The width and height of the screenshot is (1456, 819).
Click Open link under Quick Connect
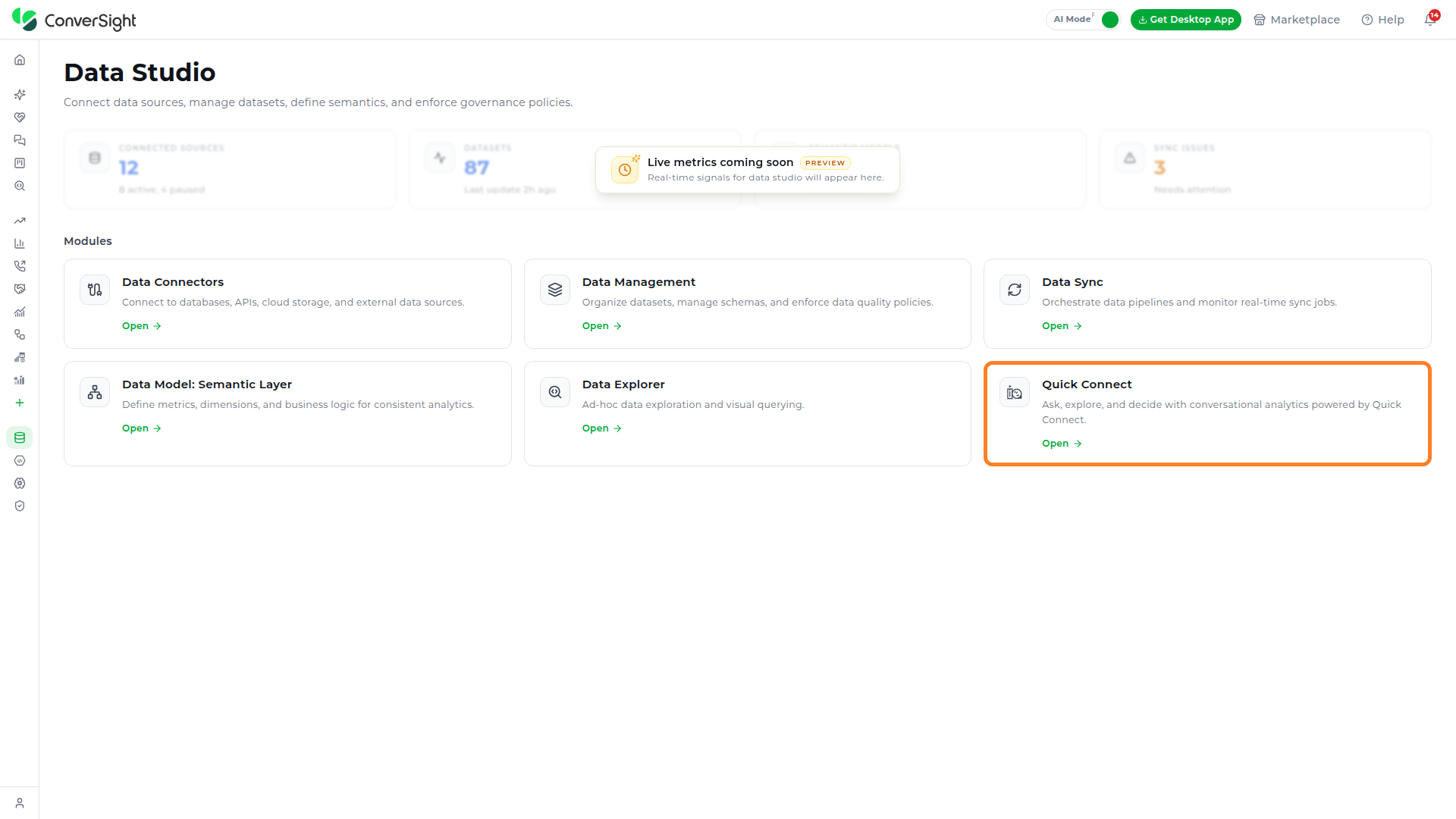tap(1062, 444)
